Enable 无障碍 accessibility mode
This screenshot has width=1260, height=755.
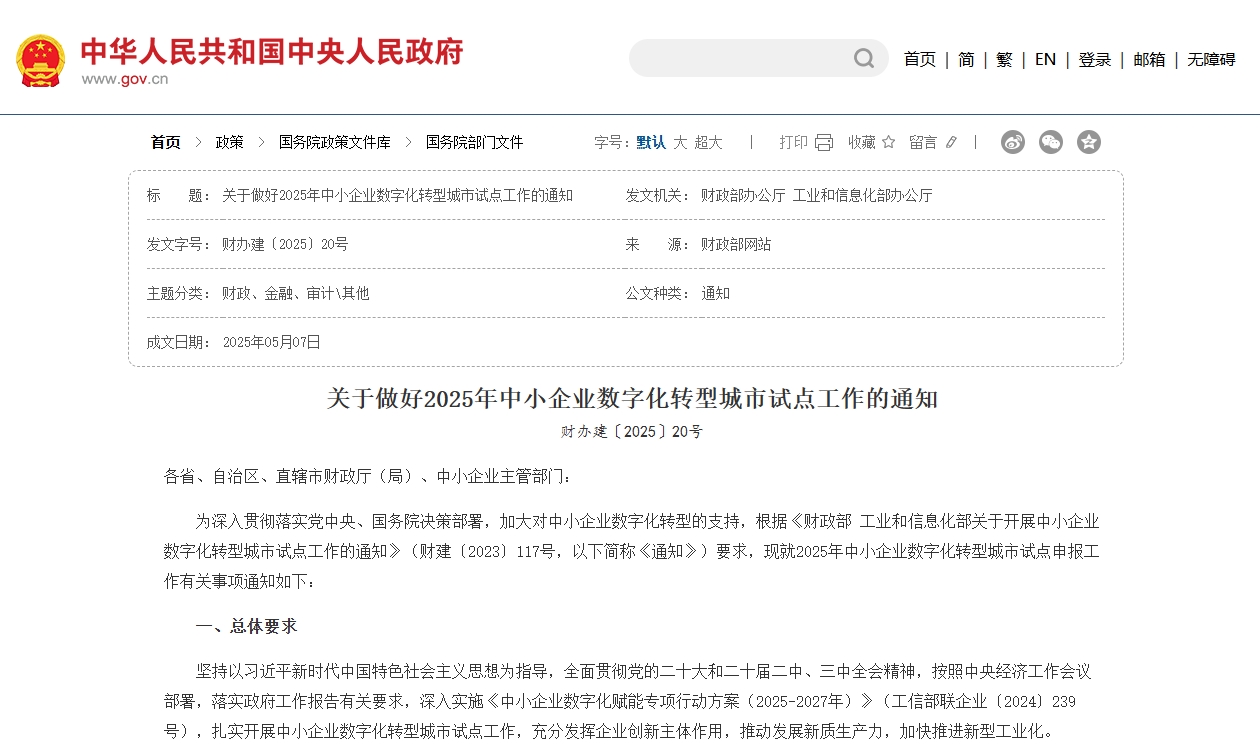pos(1211,60)
